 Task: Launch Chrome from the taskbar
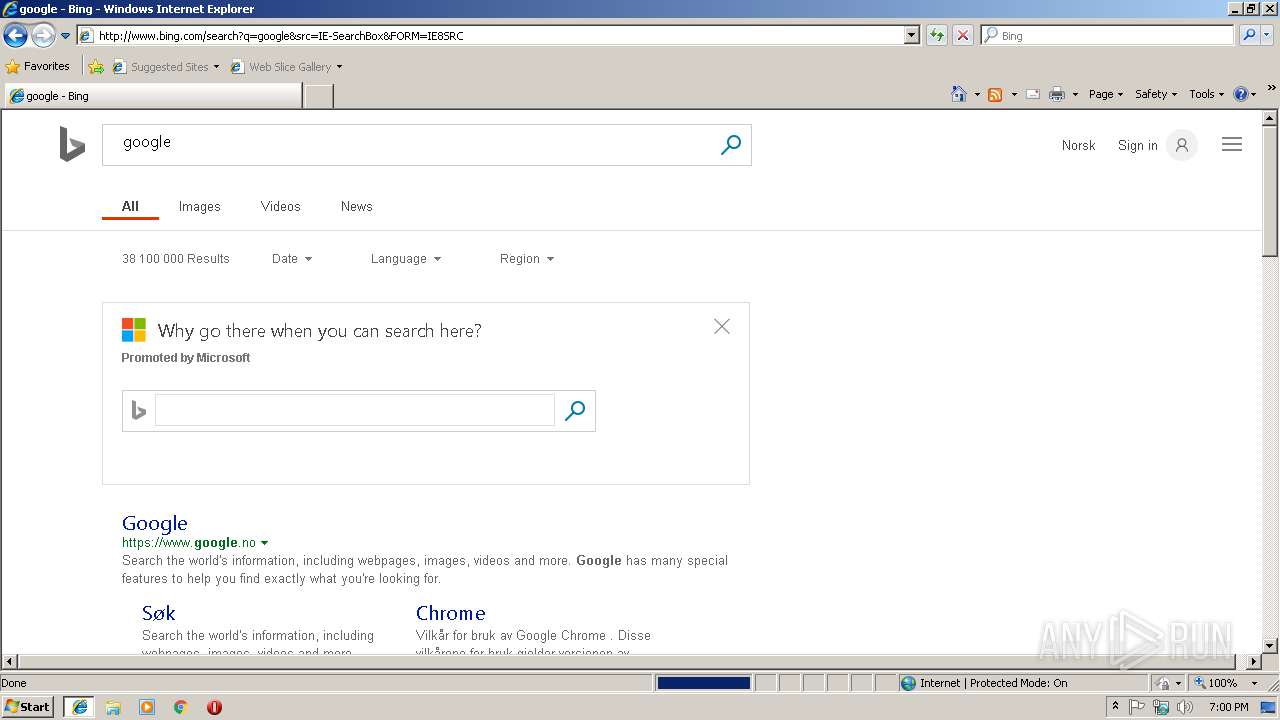(x=181, y=707)
